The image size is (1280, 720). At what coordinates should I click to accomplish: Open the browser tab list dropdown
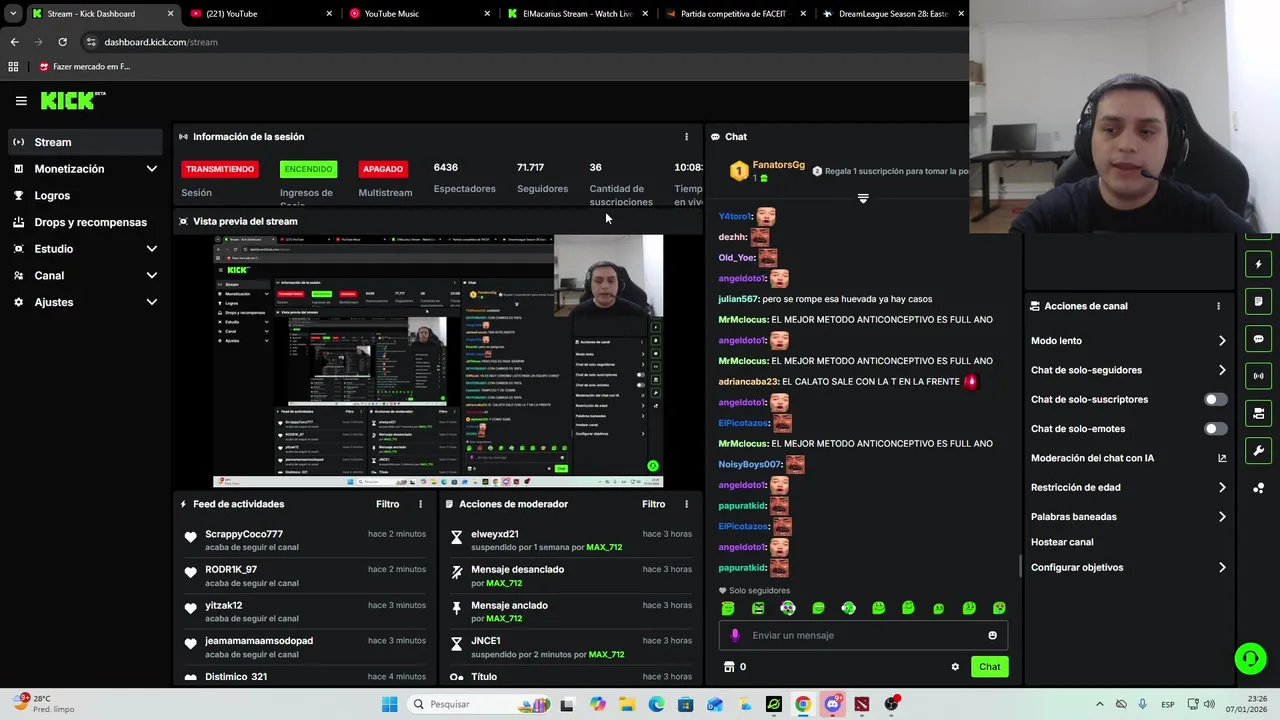[13, 14]
